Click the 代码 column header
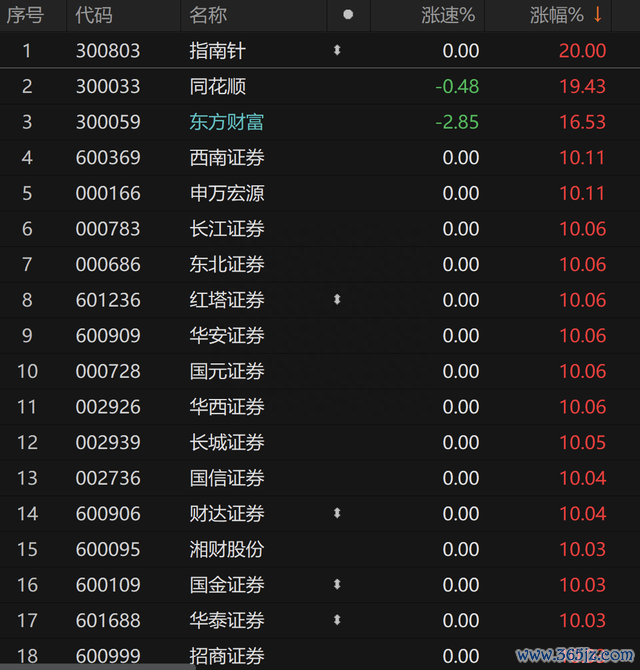This screenshot has height=670, width=640. 94,15
